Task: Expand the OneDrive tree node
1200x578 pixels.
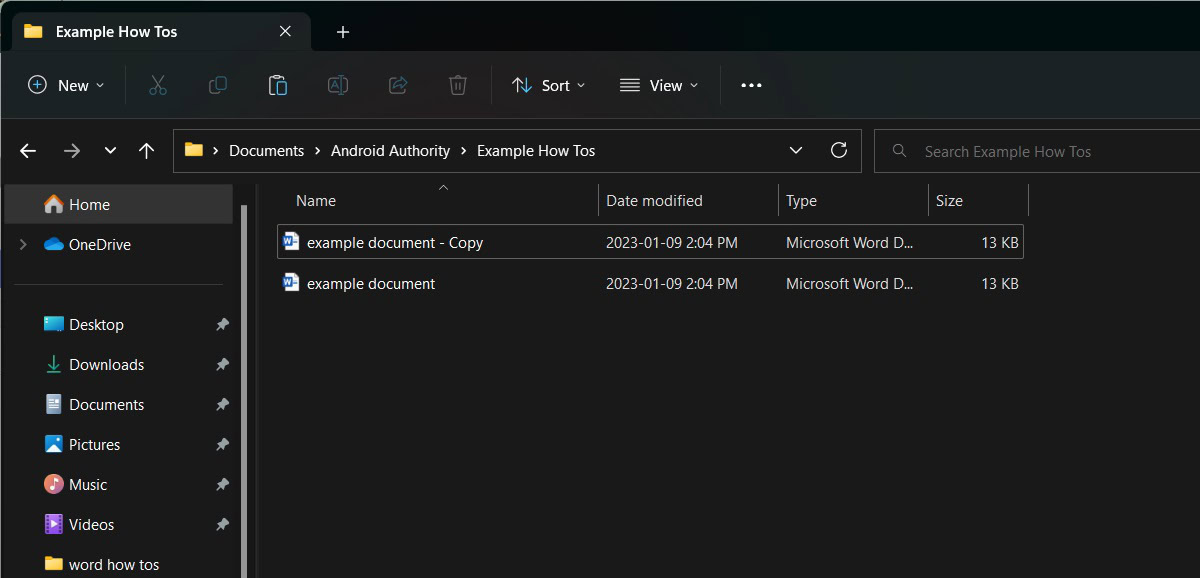Action: coord(23,245)
